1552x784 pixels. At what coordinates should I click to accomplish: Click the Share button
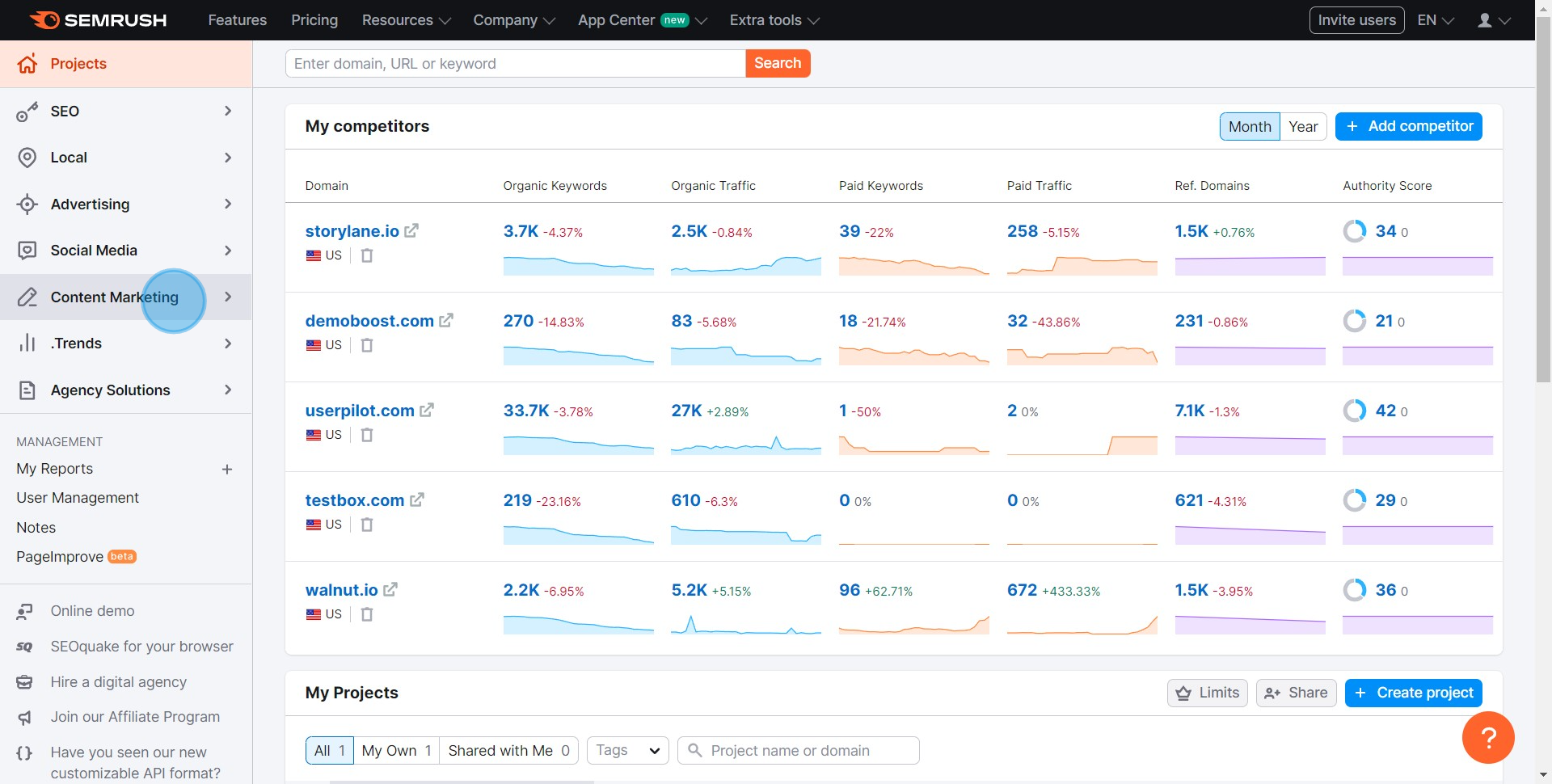[x=1296, y=693]
